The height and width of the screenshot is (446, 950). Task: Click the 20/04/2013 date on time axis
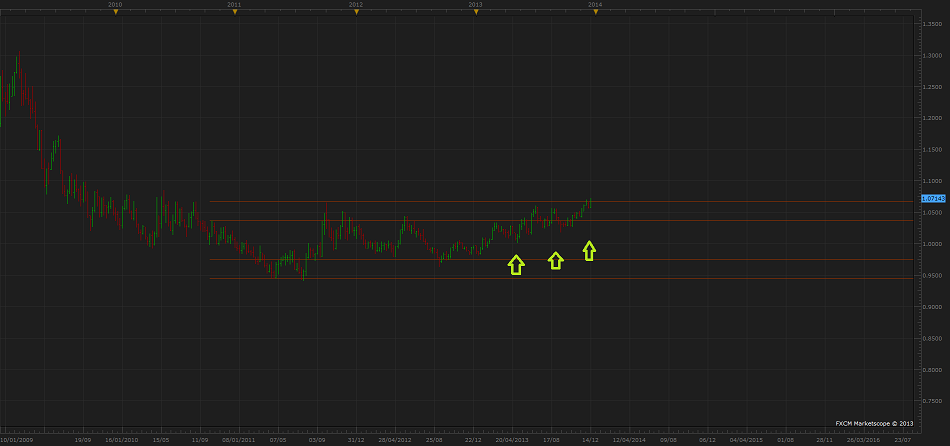[512, 439]
